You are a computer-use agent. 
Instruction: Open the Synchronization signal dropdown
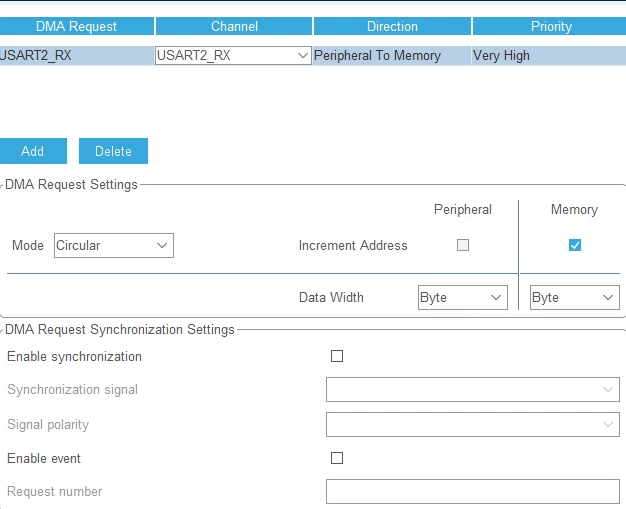click(473, 389)
